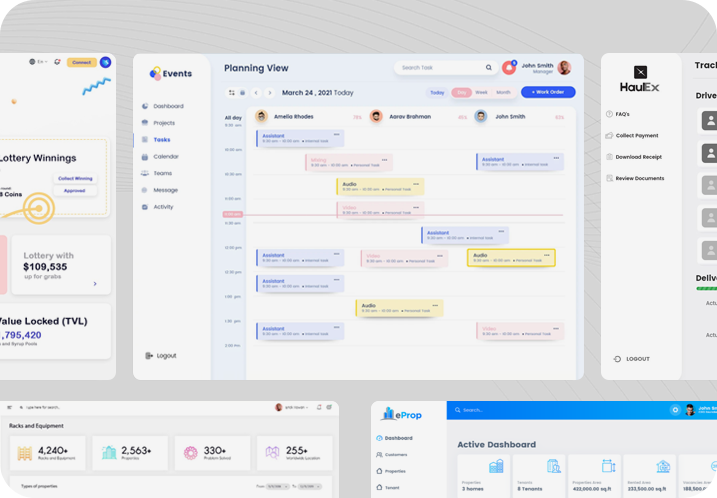The height and width of the screenshot is (498, 717).
Task: Create a new Work Order
Action: tap(548, 92)
